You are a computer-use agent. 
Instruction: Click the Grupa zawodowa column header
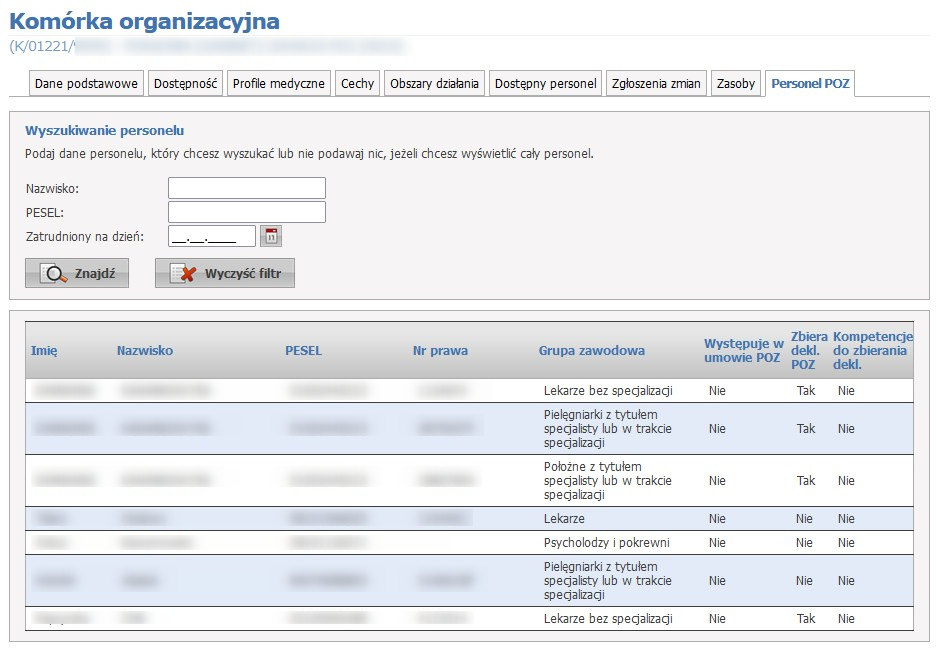[x=591, y=350]
